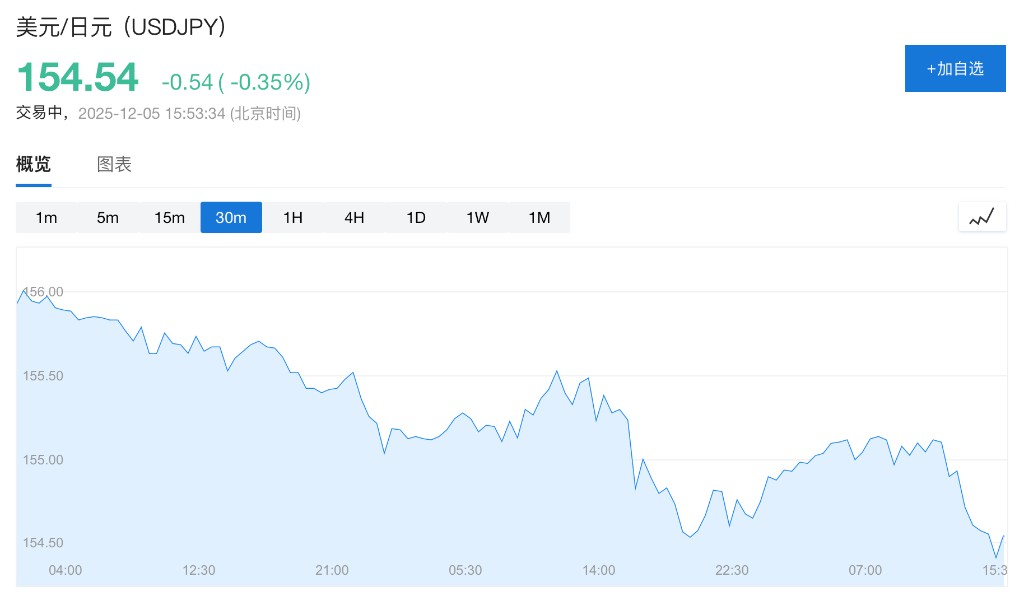
Task: Click the line chart type icon
Action: coord(981,217)
